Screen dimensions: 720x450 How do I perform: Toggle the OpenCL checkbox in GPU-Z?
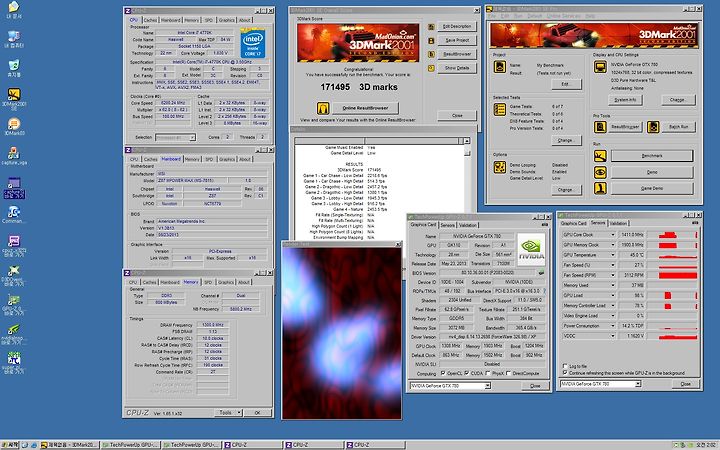pos(443,373)
